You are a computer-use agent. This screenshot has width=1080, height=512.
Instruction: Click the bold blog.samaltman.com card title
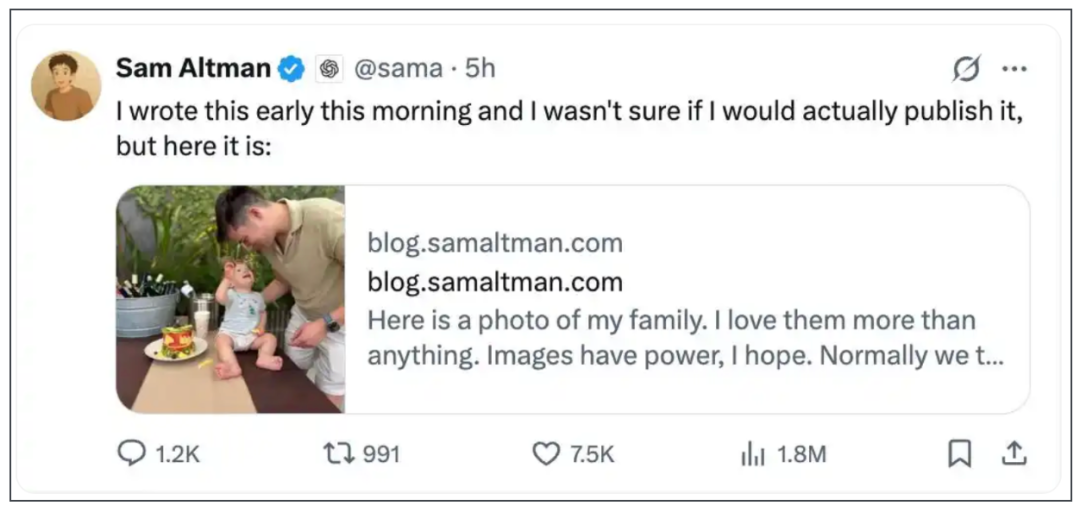point(495,282)
